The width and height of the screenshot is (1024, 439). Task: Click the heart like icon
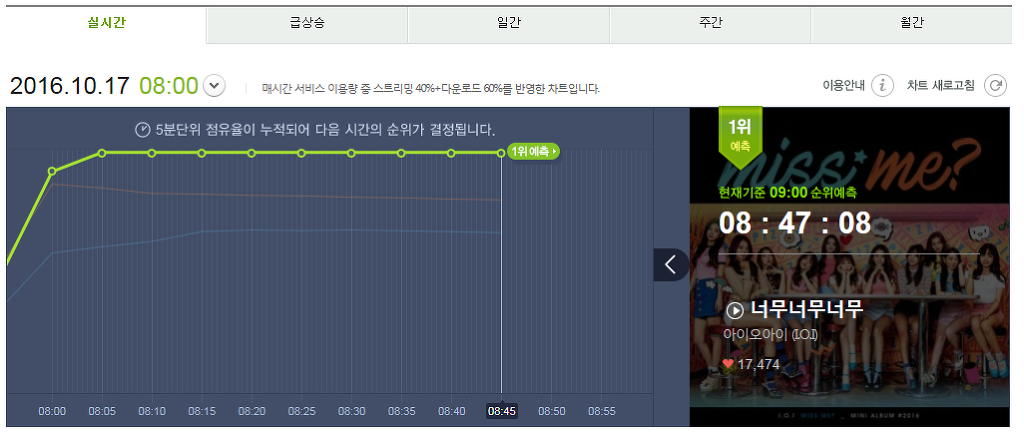pyautogui.click(x=727, y=364)
